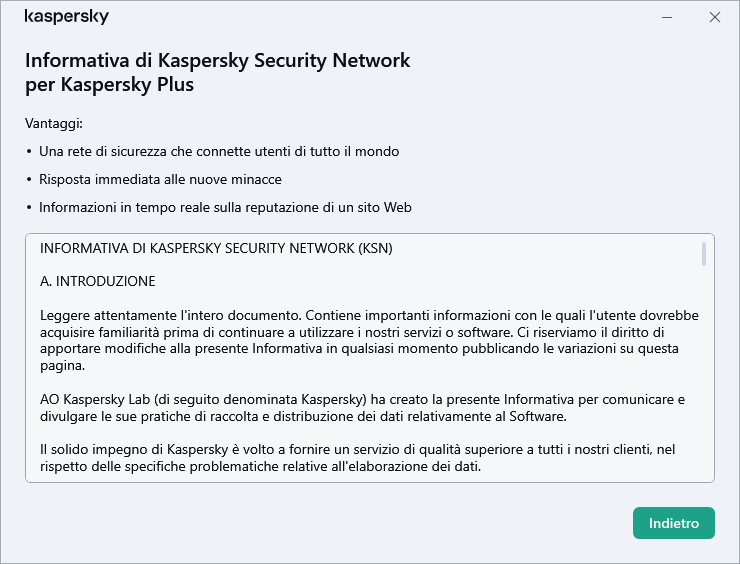This screenshot has height=564, width=740.
Task: Click the 'A. INTRODUZIONE' section heading
Action: click(x=98, y=281)
